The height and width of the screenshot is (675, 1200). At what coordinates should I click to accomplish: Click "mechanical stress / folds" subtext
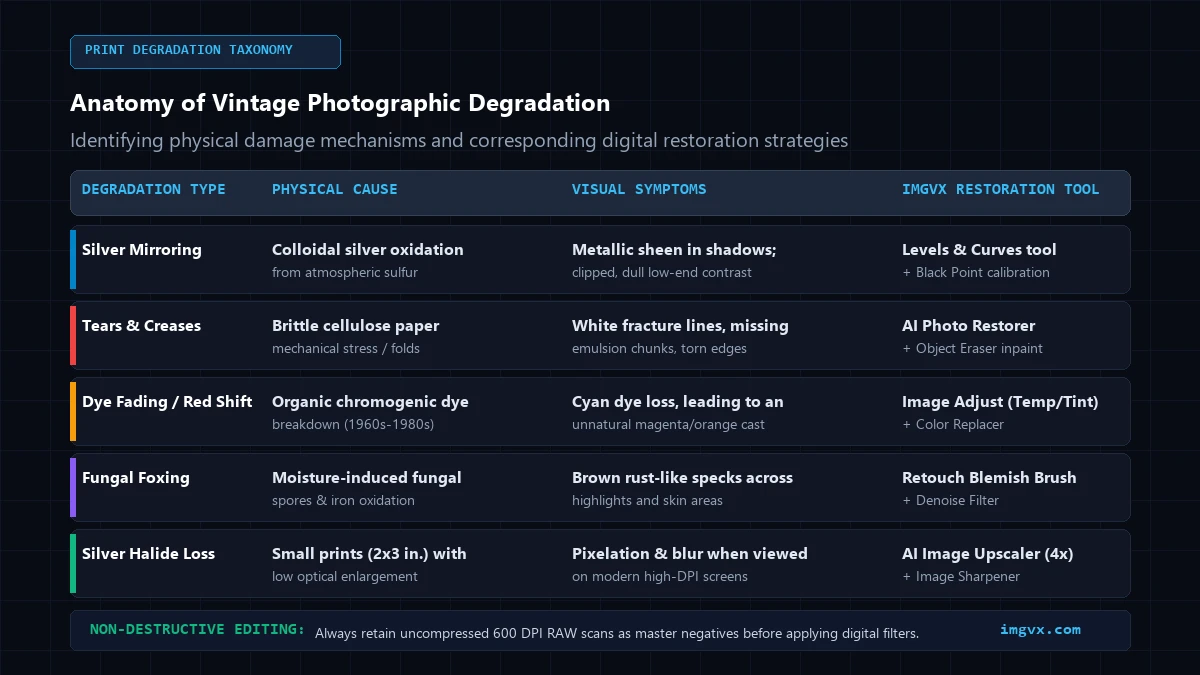click(346, 348)
